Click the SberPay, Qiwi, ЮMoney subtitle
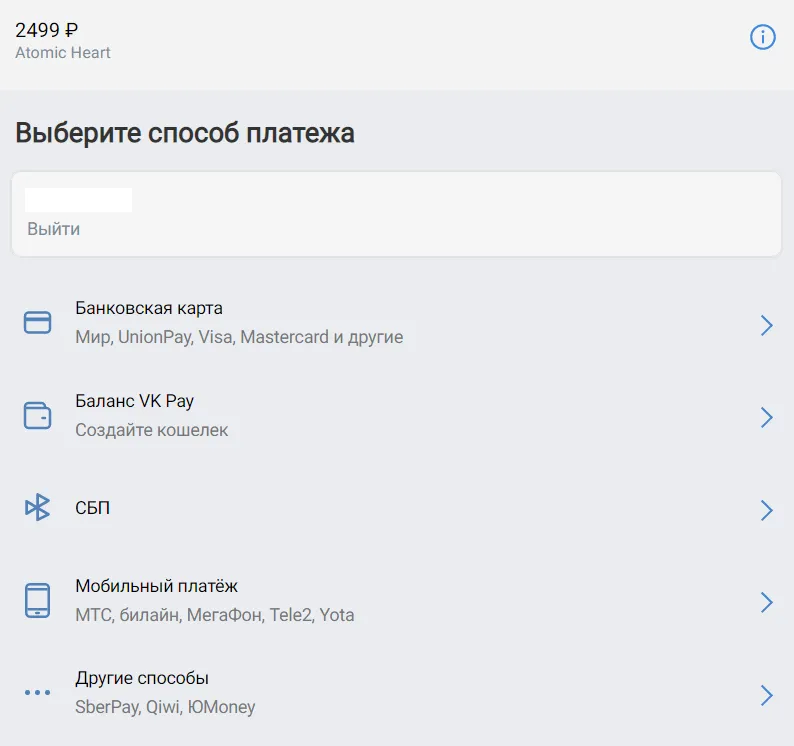This screenshot has height=746, width=794. point(165,707)
